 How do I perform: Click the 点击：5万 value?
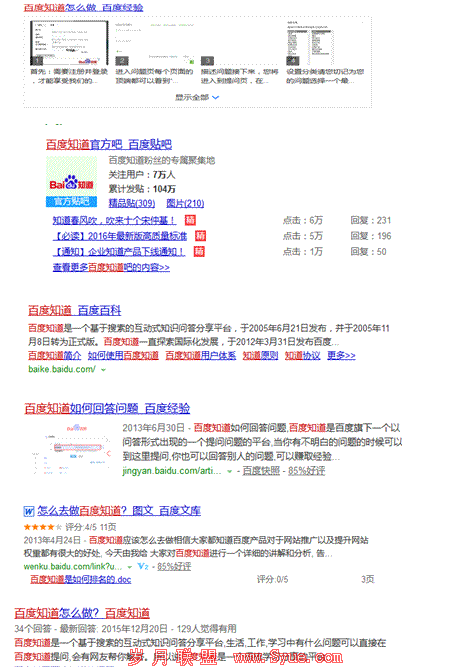tap(303, 236)
